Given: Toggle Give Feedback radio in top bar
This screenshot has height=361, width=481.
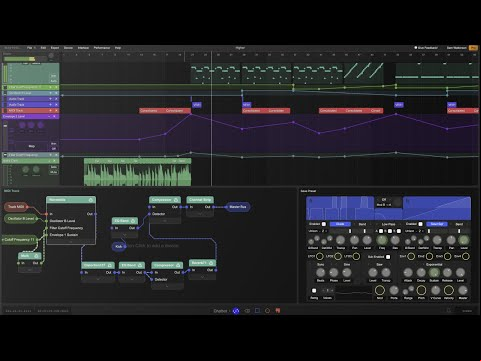Looking at the screenshot, I should (x=416, y=48).
